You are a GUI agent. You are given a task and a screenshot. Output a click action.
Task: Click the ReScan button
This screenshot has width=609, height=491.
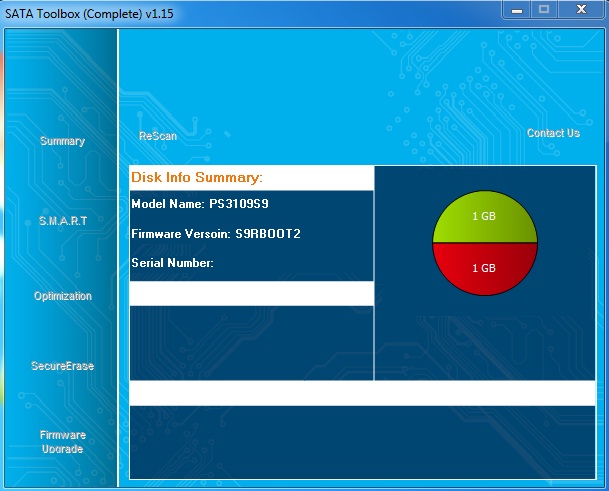tap(158, 136)
